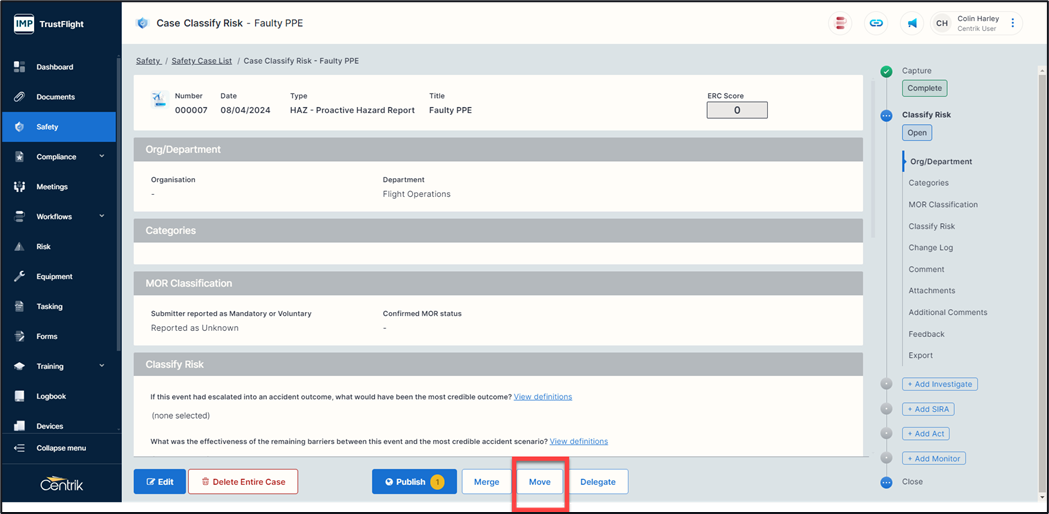
Task: Click the Dashboard sidebar icon
Action: [x=19, y=67]
